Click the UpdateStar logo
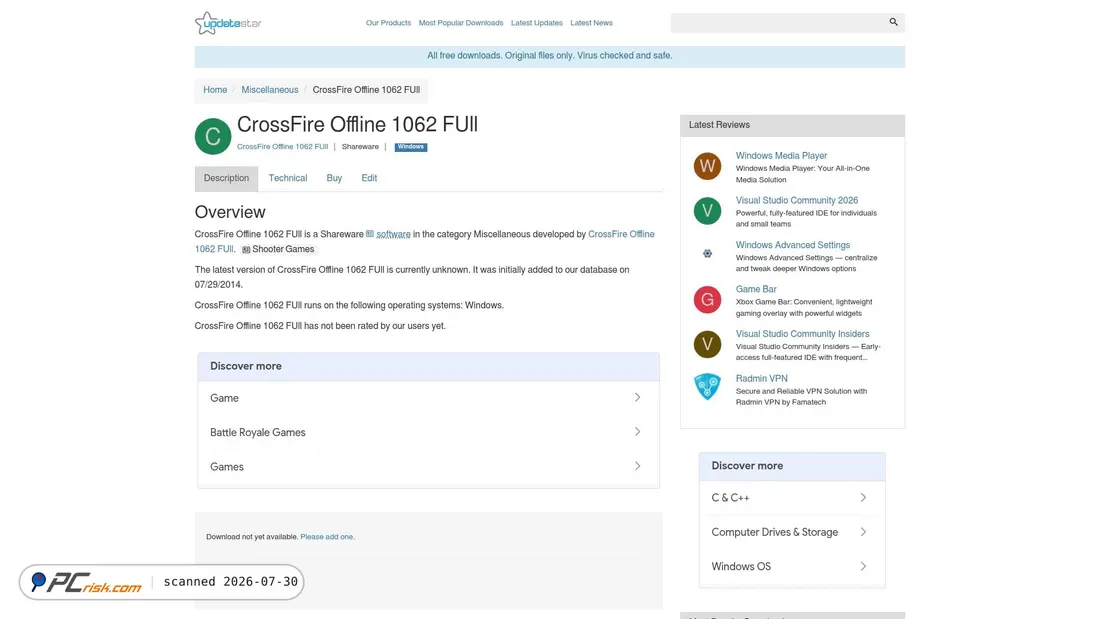Image resolution: width=1100 pixels, height=619 pixels. [x=228, y=23]
